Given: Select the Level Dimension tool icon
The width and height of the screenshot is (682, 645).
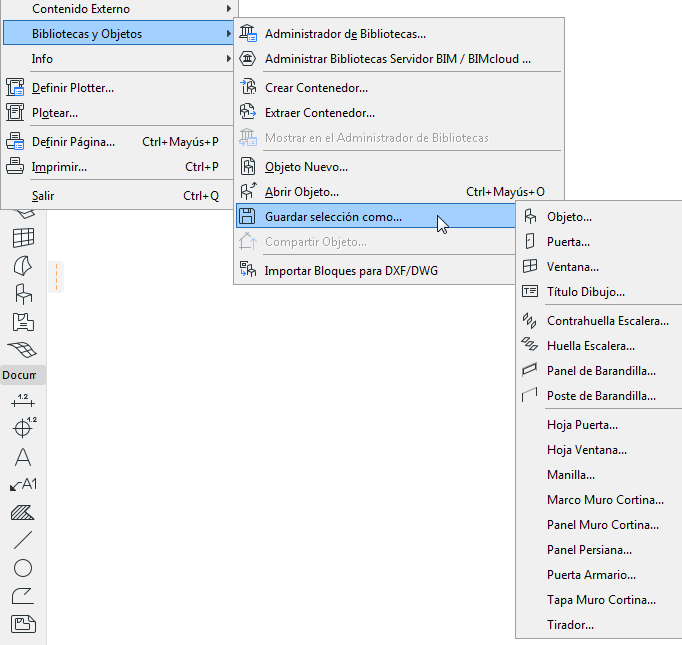Looking at the screenshot, I should [24, 427].
